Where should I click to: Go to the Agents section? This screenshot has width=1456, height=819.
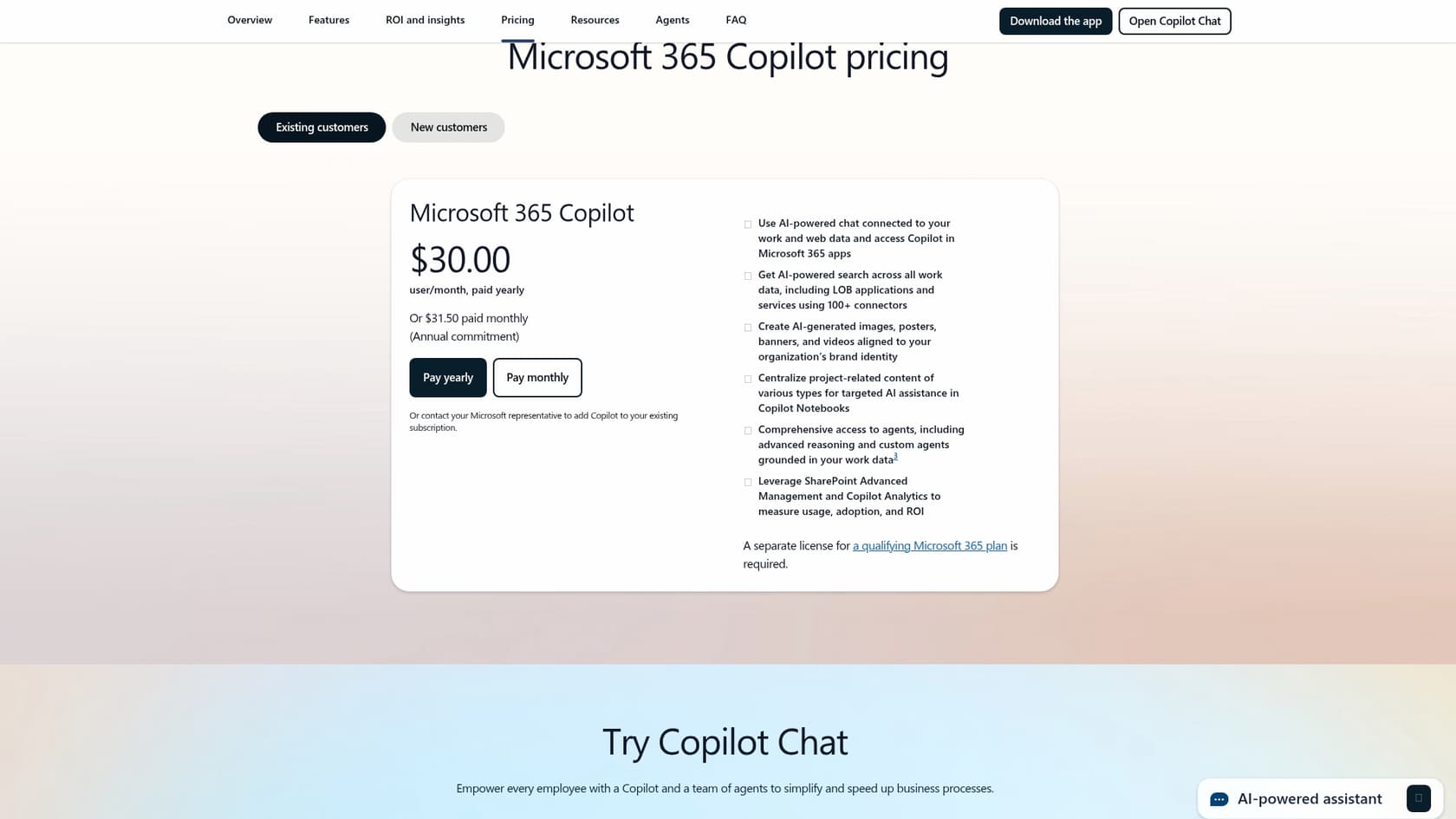pos(672,20)
